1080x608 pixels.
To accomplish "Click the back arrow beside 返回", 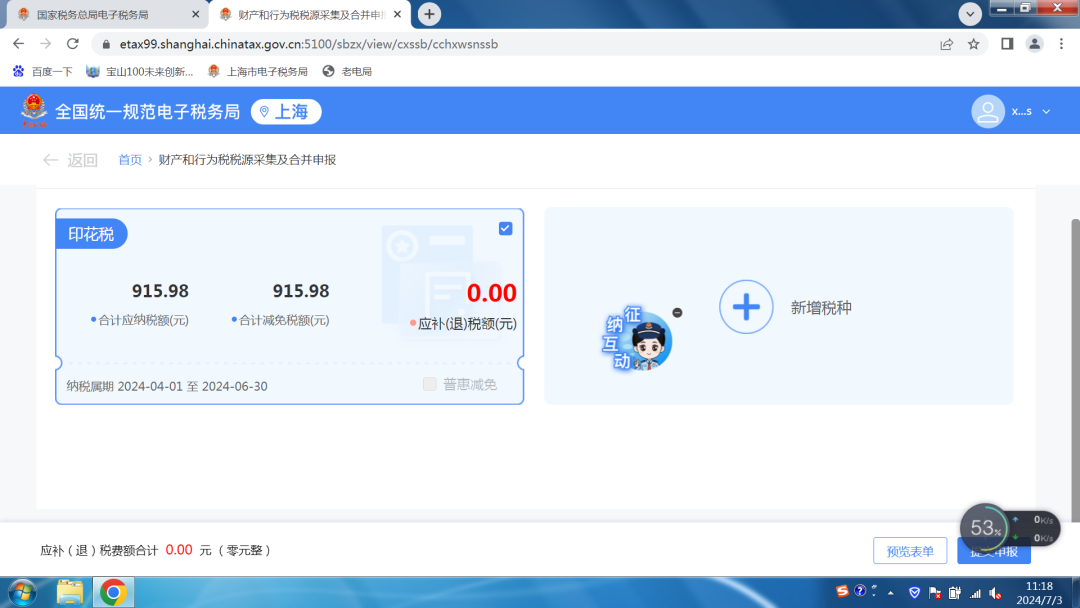I will tap(50, 159).
